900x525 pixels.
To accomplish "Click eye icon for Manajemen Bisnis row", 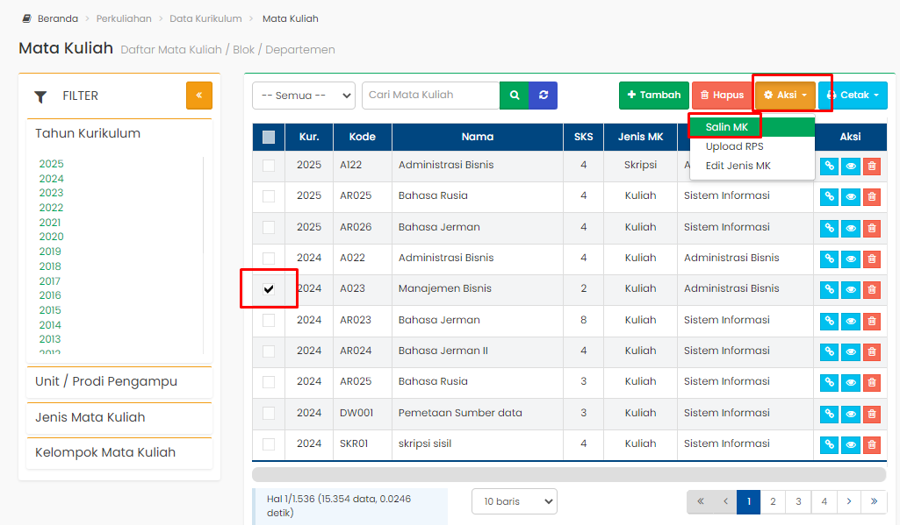I will click(x=850, y=290).
